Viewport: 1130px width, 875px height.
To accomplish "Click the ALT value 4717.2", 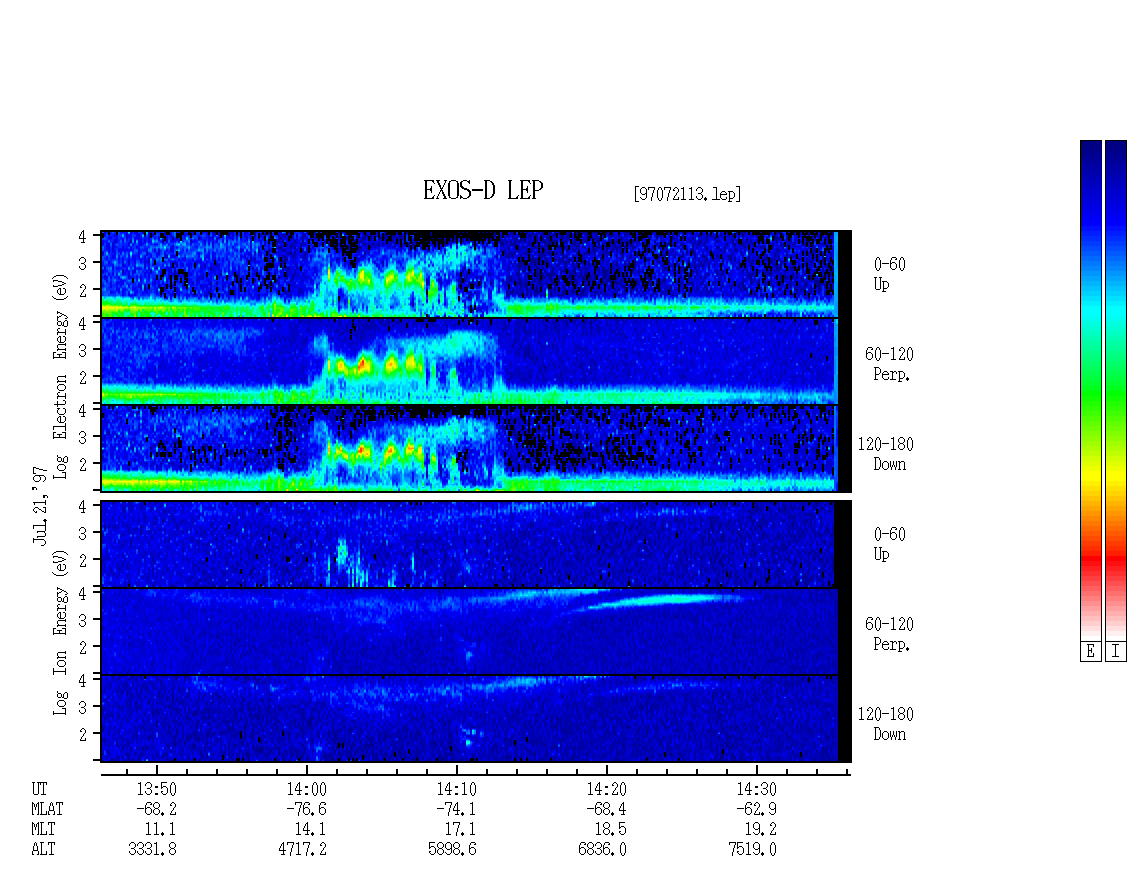I will (302, 850).
